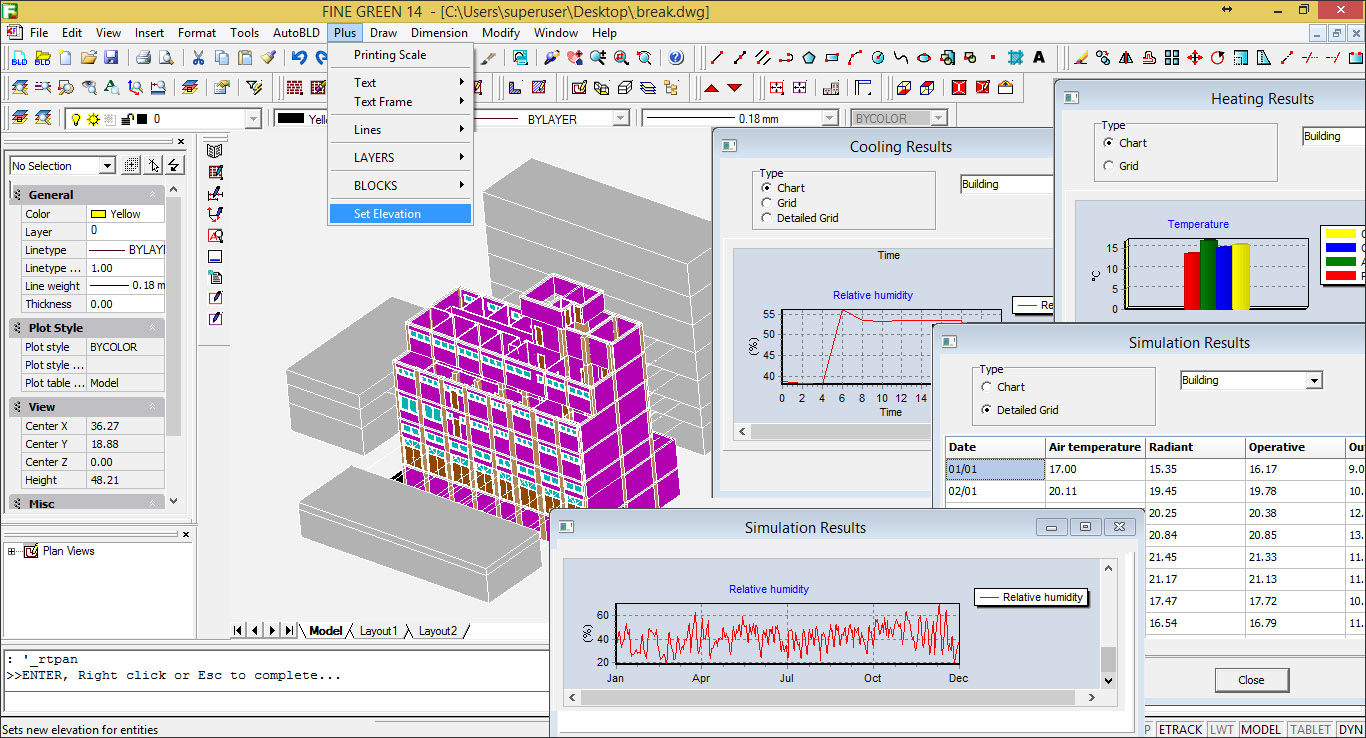This screenshot has width=1366, height=738.
Task: Click the Open BLD project folder icon
Action: coord(42,57)
